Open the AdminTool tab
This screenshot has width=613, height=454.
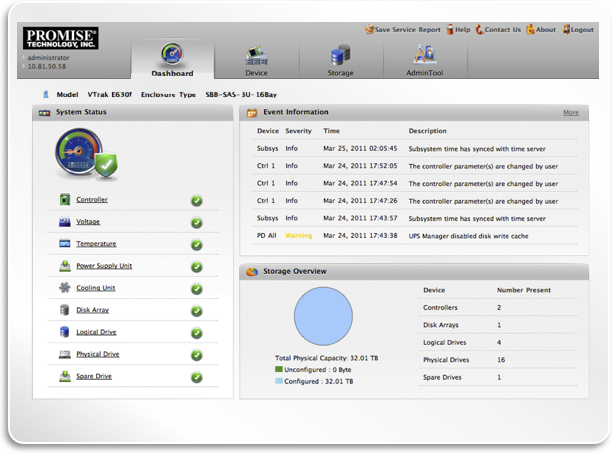[425, 59]
